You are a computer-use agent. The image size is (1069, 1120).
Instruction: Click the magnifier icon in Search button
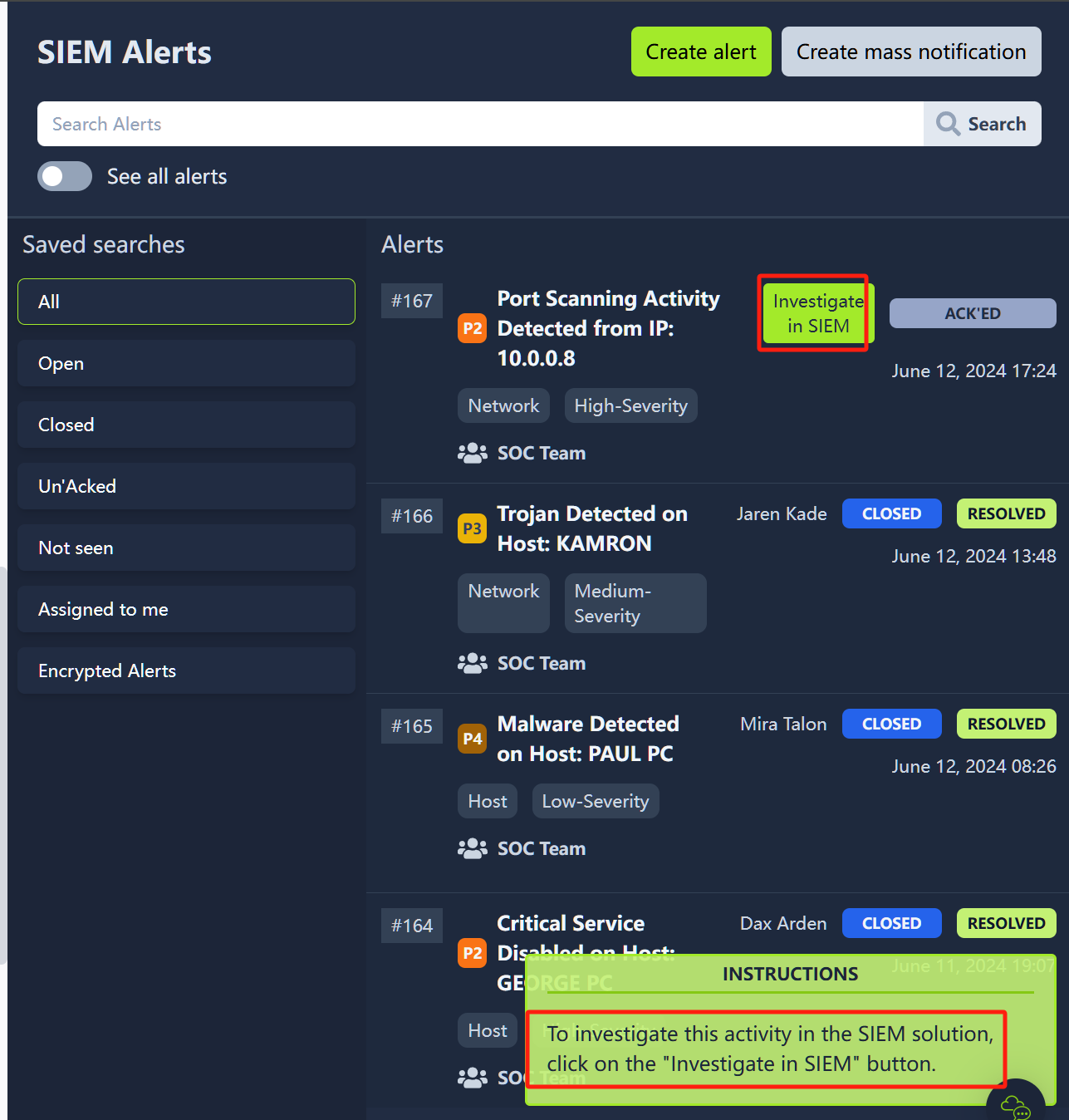pyautogui.click(x=948, y=124)
